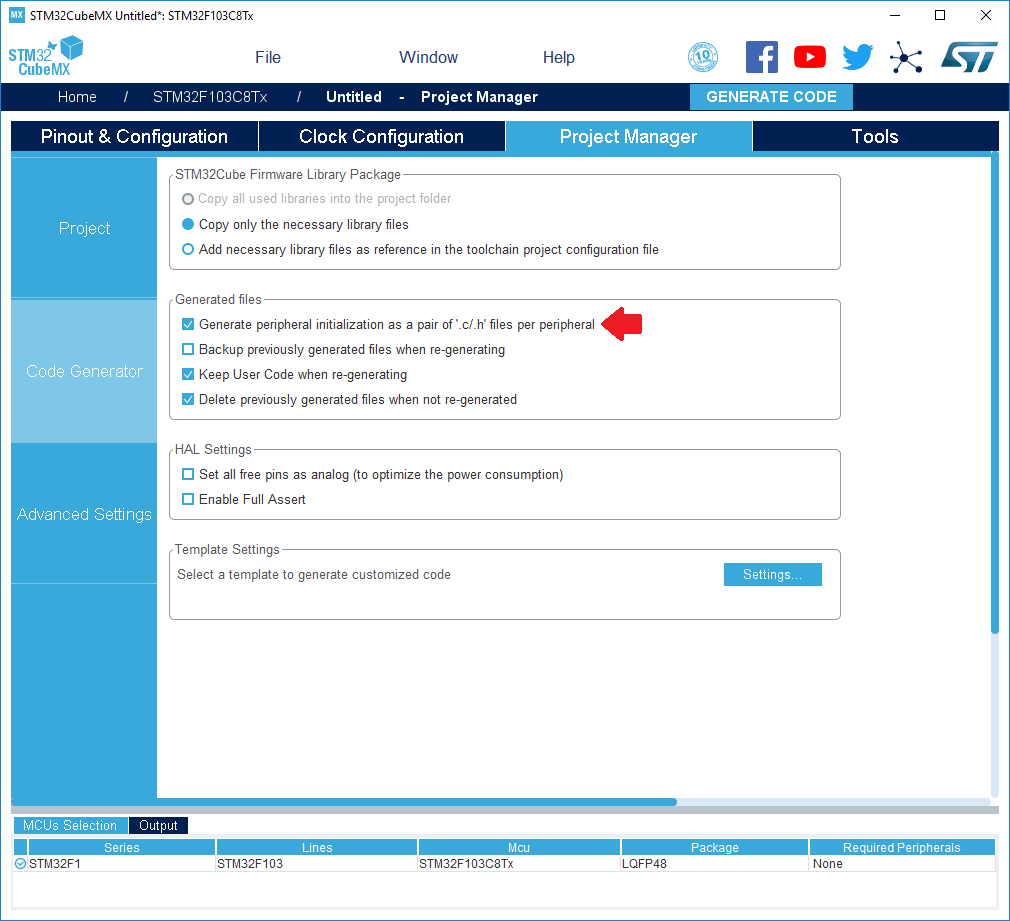This screenshot has width=1010, height=921.
Task: Open the File menu
Action: click(x=268, y=57)
